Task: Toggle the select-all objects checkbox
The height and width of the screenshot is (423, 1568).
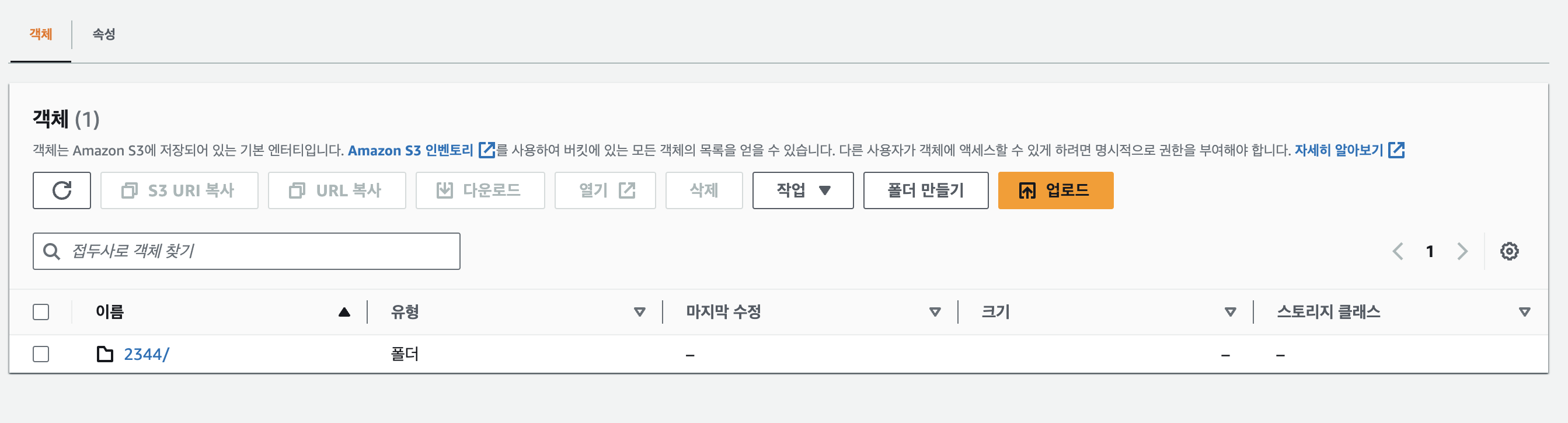Action: tap(41, 312)
